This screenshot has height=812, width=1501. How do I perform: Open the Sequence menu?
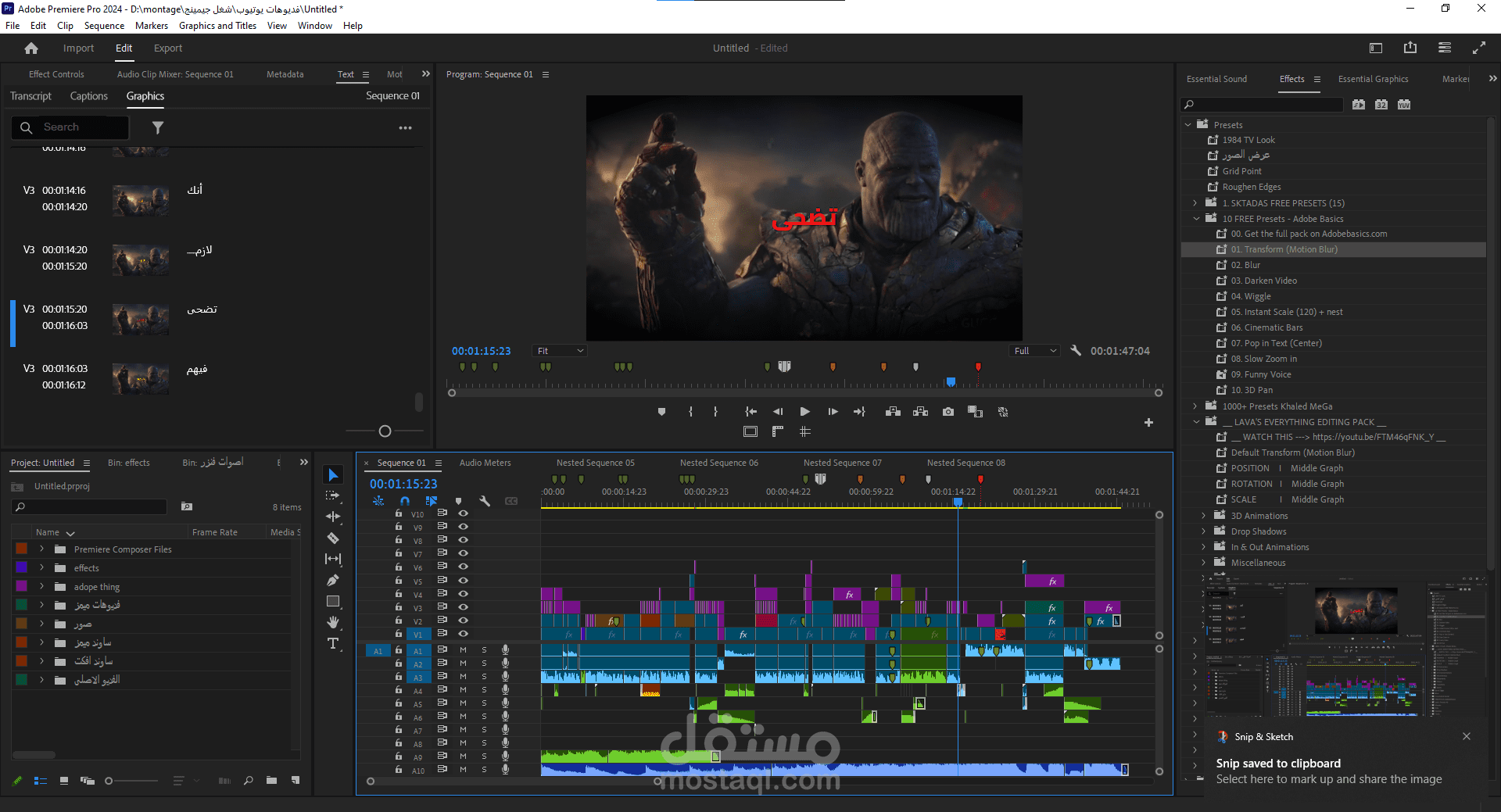point(104,26)
